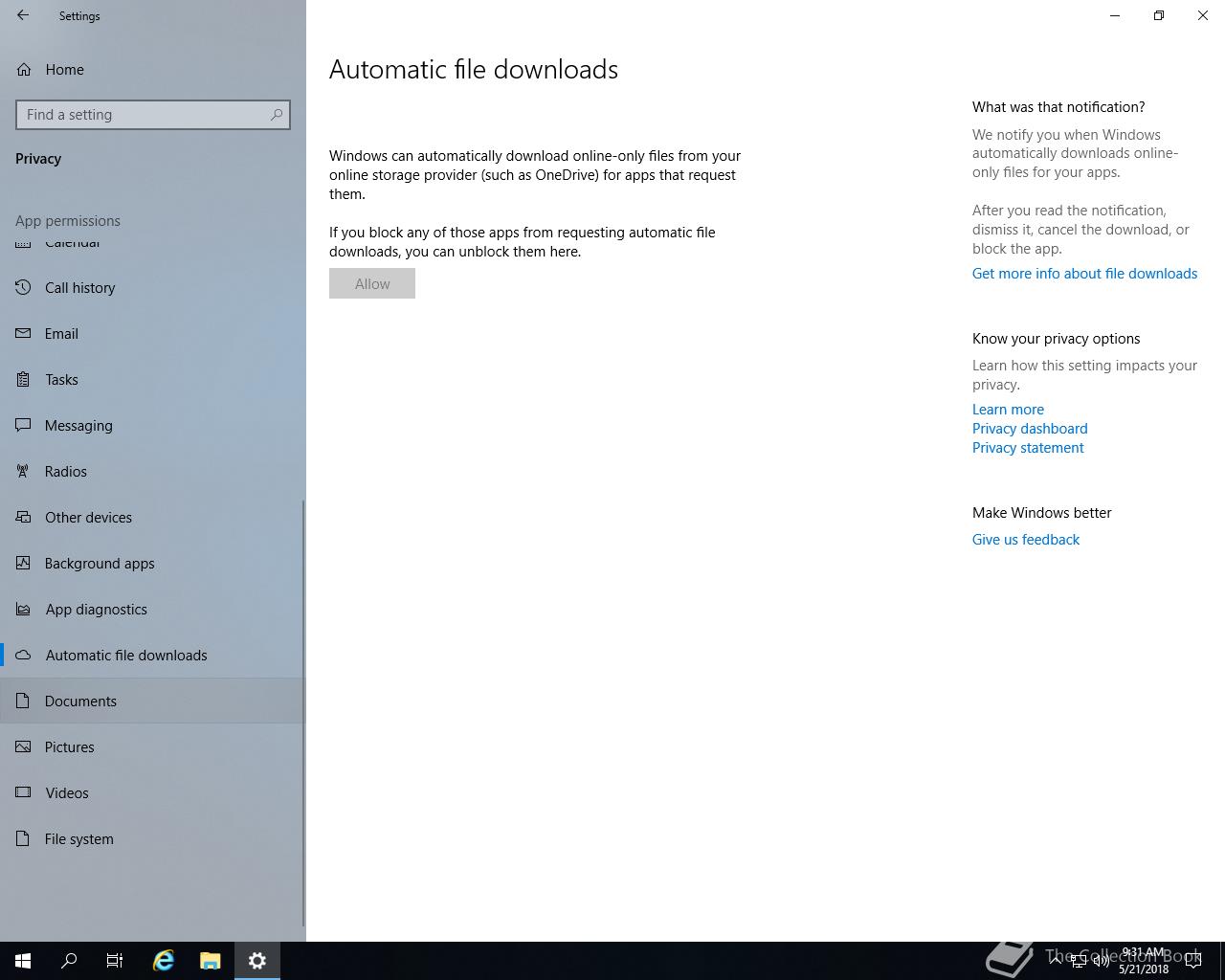Select Videos in the sidebar
The image size is (1225, 980).
(x=153, y=792)
